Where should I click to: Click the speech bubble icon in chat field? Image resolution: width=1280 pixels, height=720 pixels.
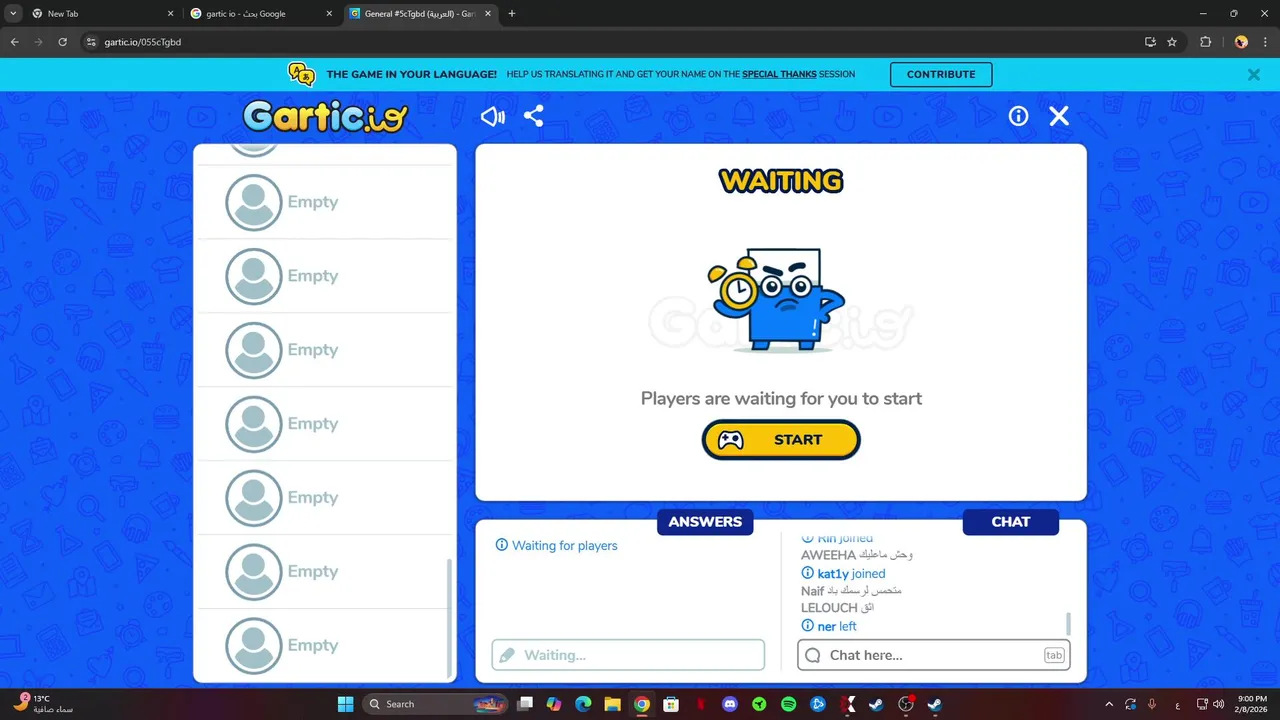pyautogui.click(x=813, y=655)
